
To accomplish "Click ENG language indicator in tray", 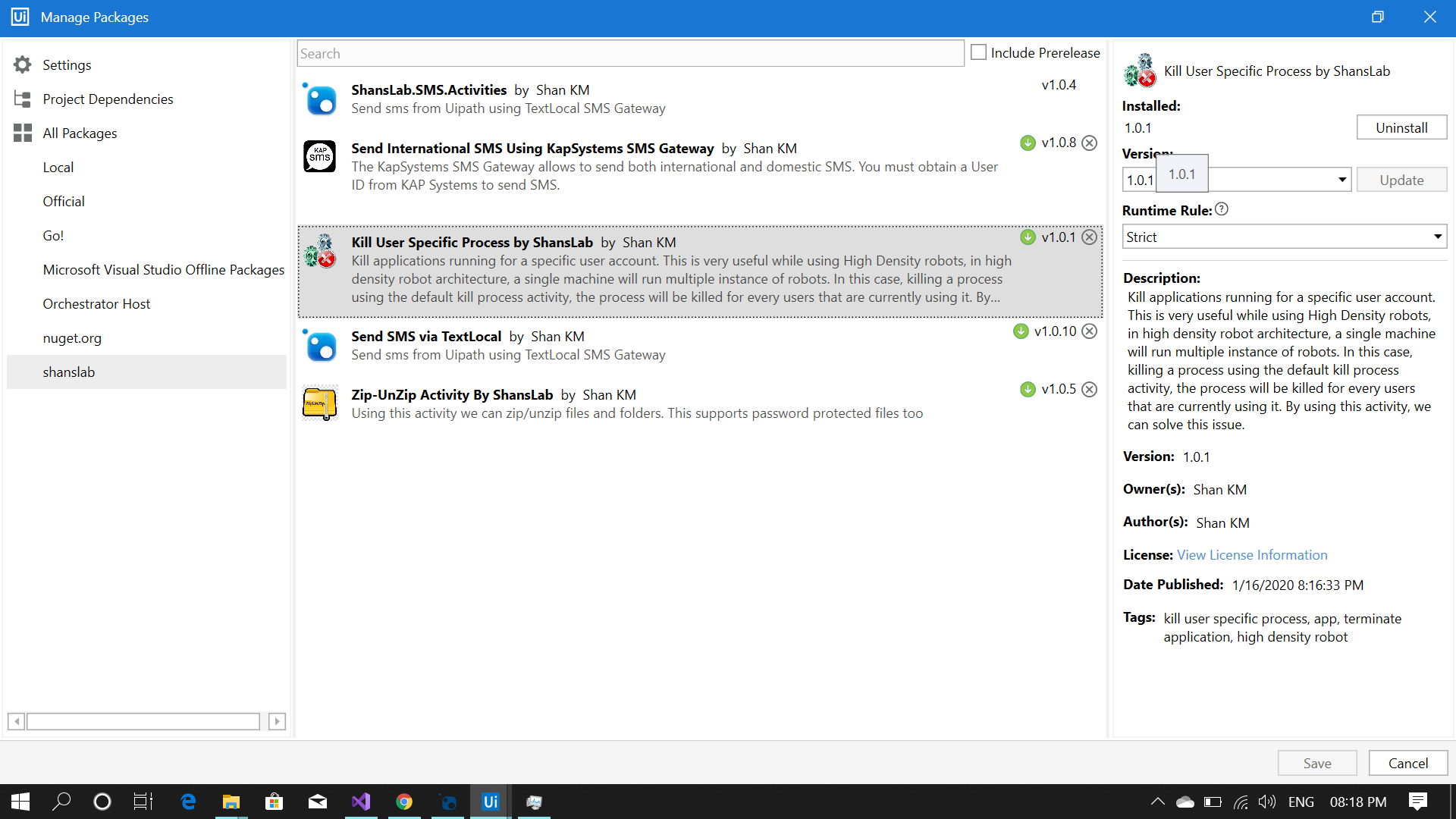I will (1301, 802).
